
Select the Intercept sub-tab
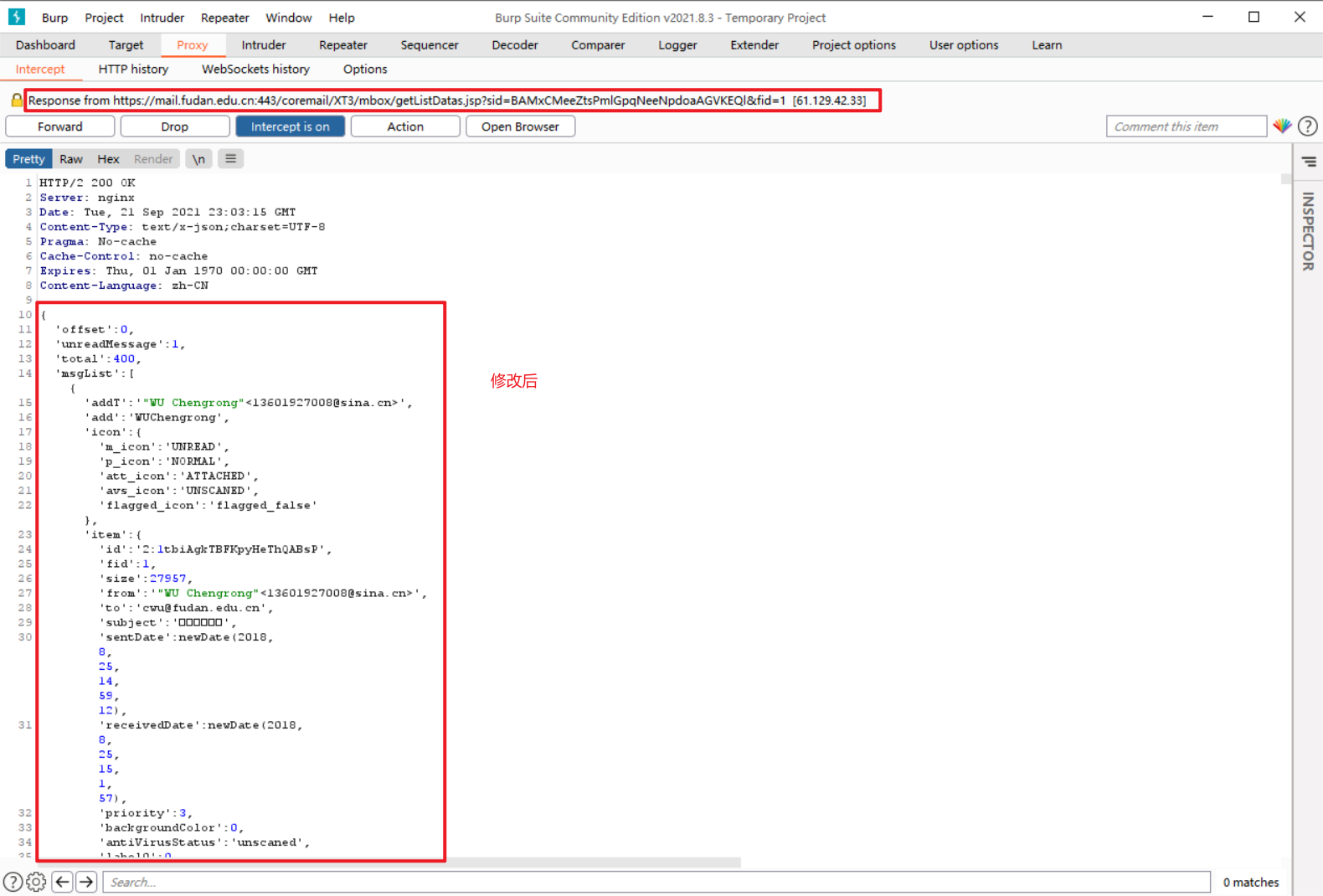40,70
